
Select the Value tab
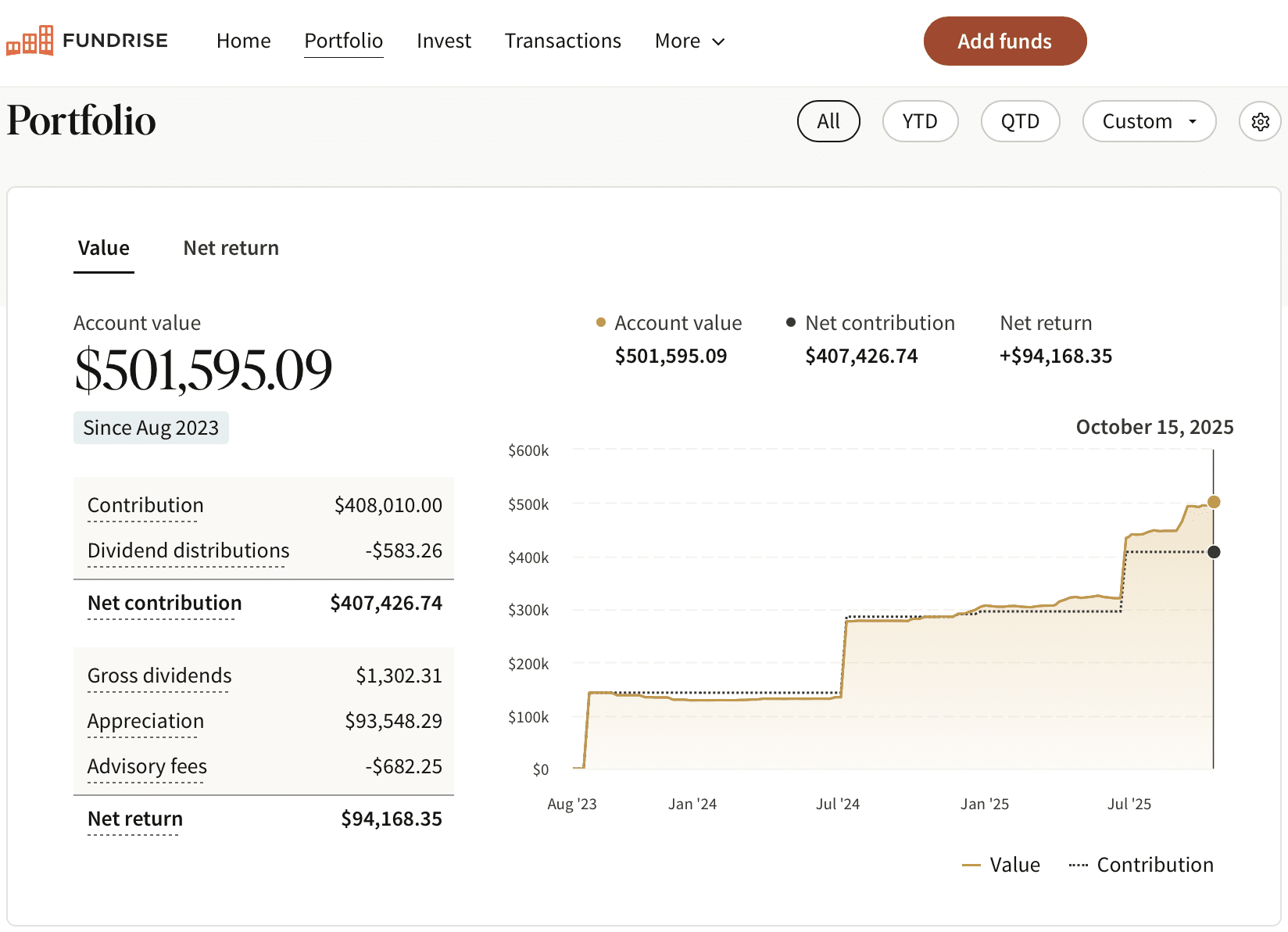pyautogui.click(x=104, y=249)
